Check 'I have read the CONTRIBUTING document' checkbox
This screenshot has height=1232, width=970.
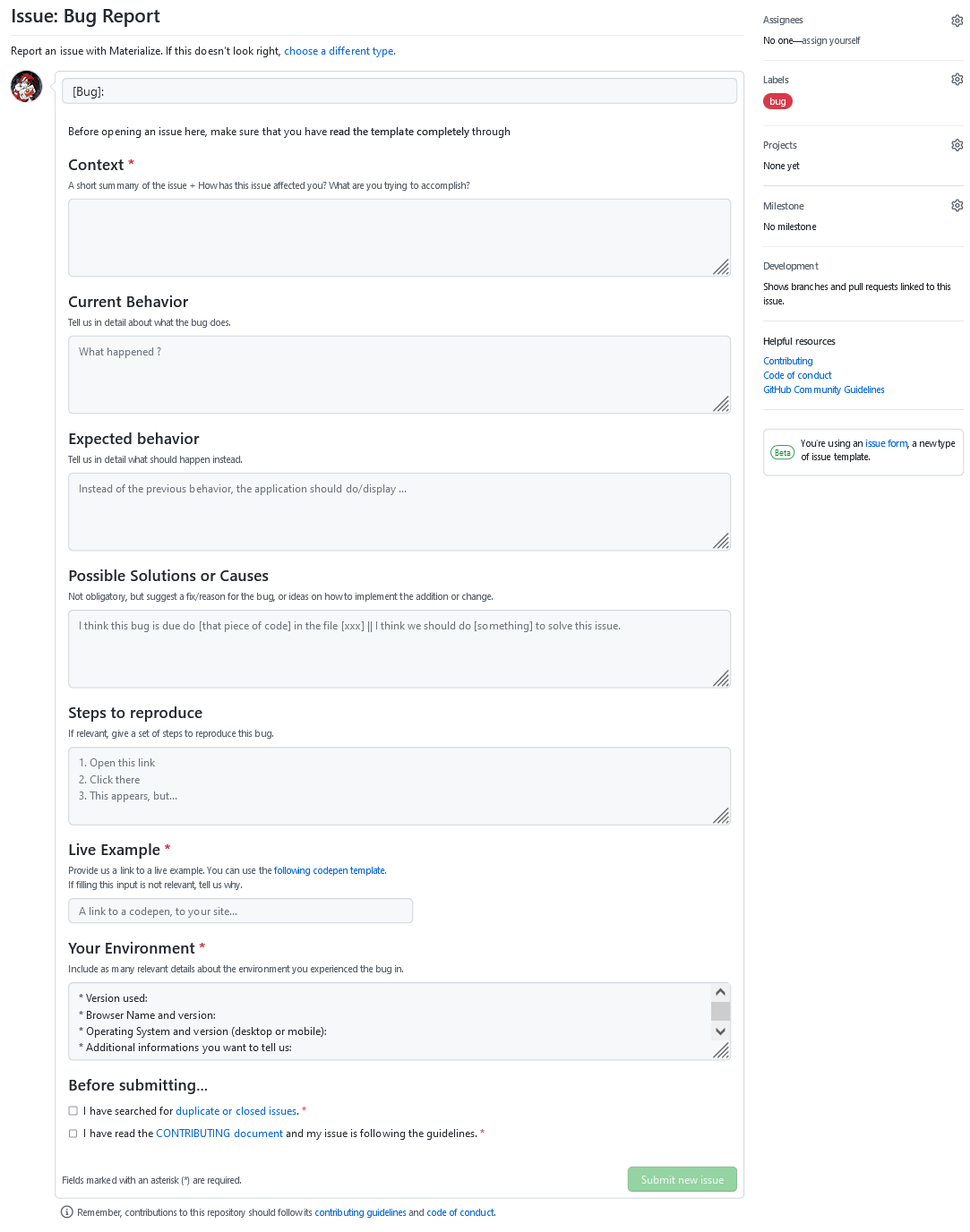click(x=73, y=1134)
